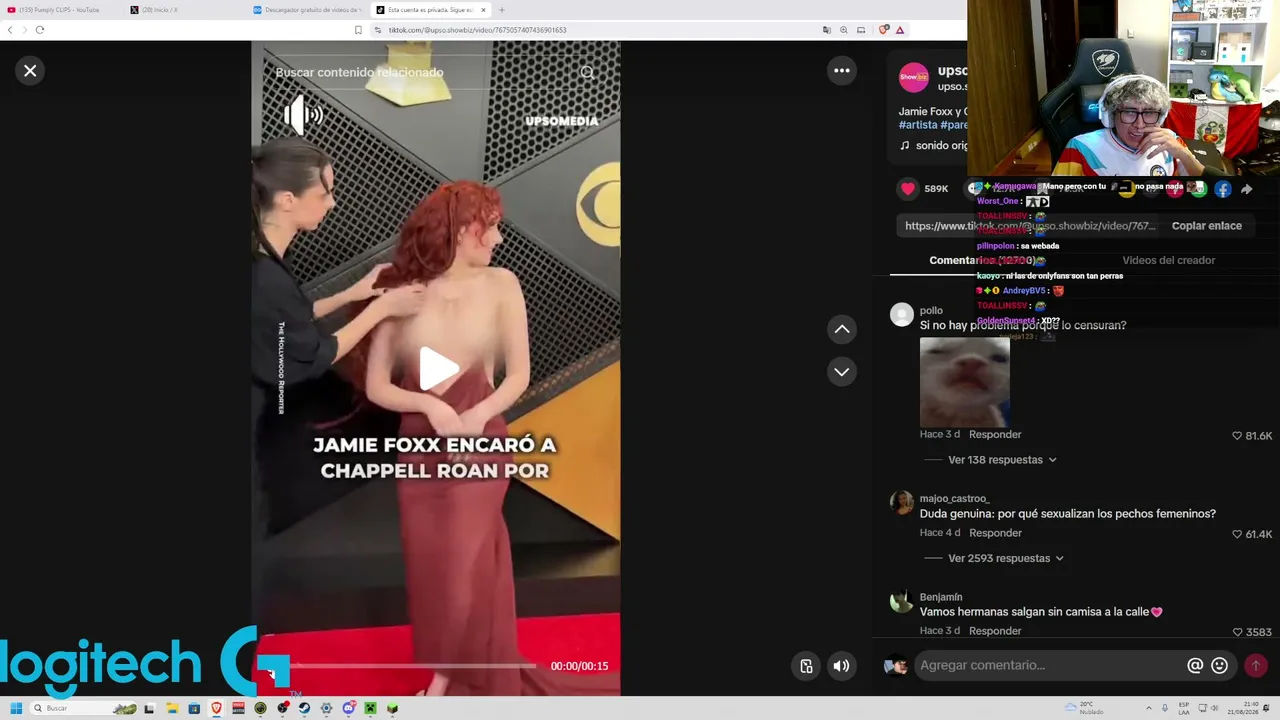Open the Brave Shields icon

click(x=883, y=30)
